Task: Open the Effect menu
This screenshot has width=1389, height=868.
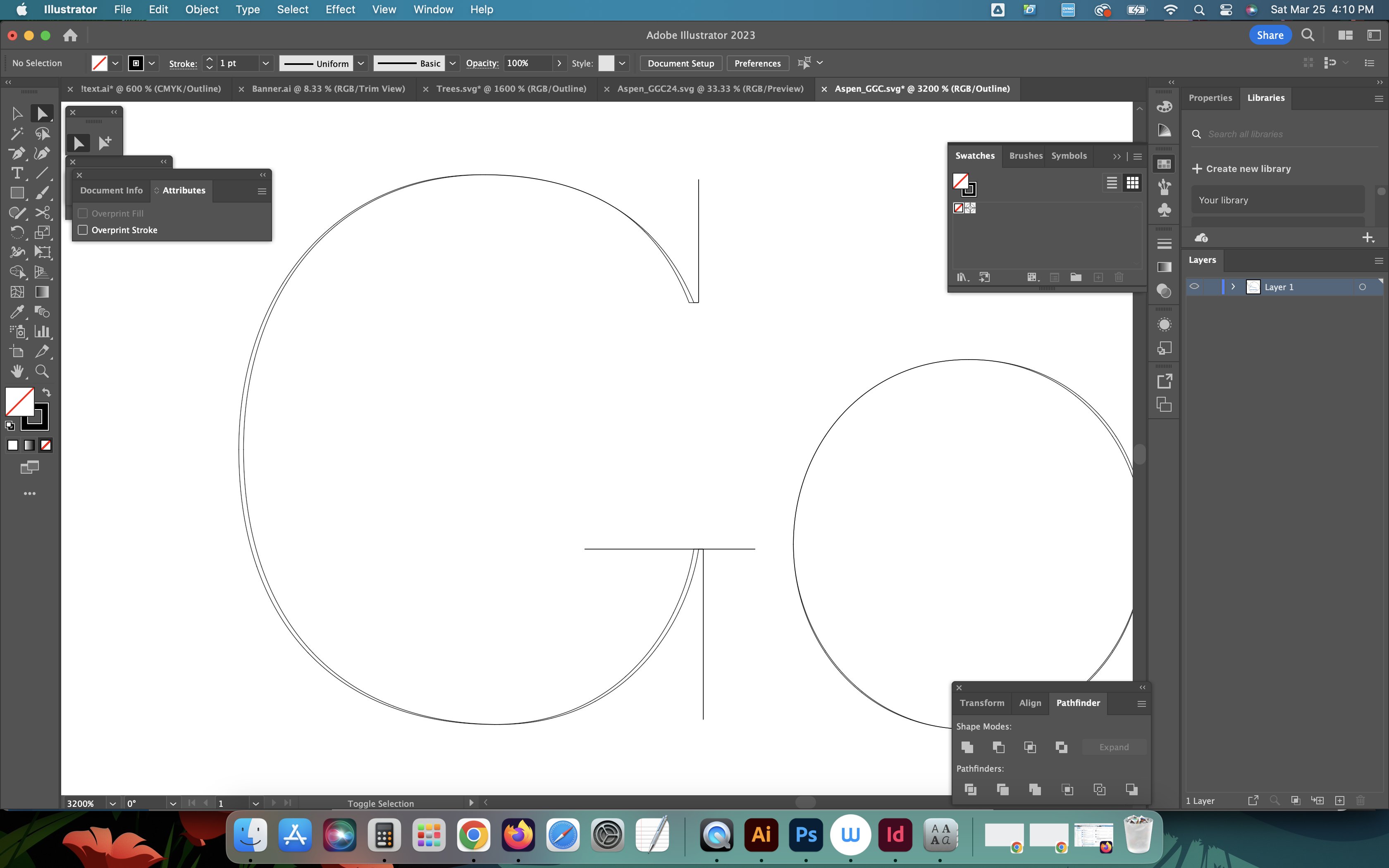Action: tap(340, 9)
